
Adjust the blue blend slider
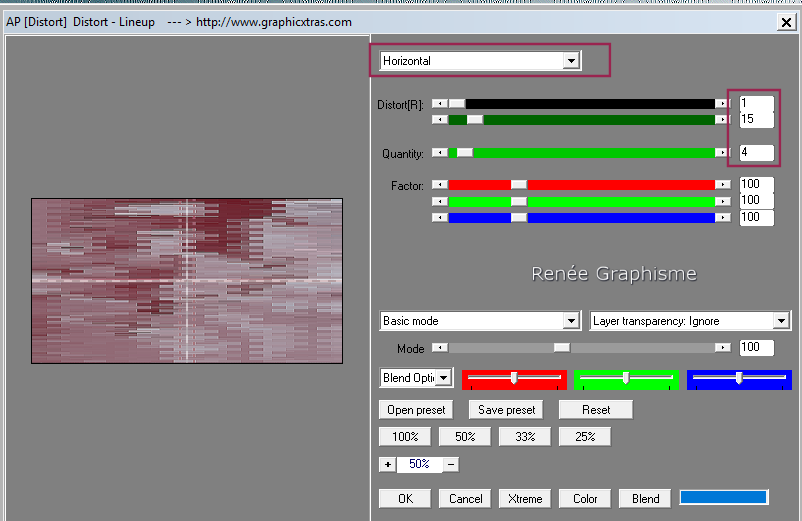(739, 379)
